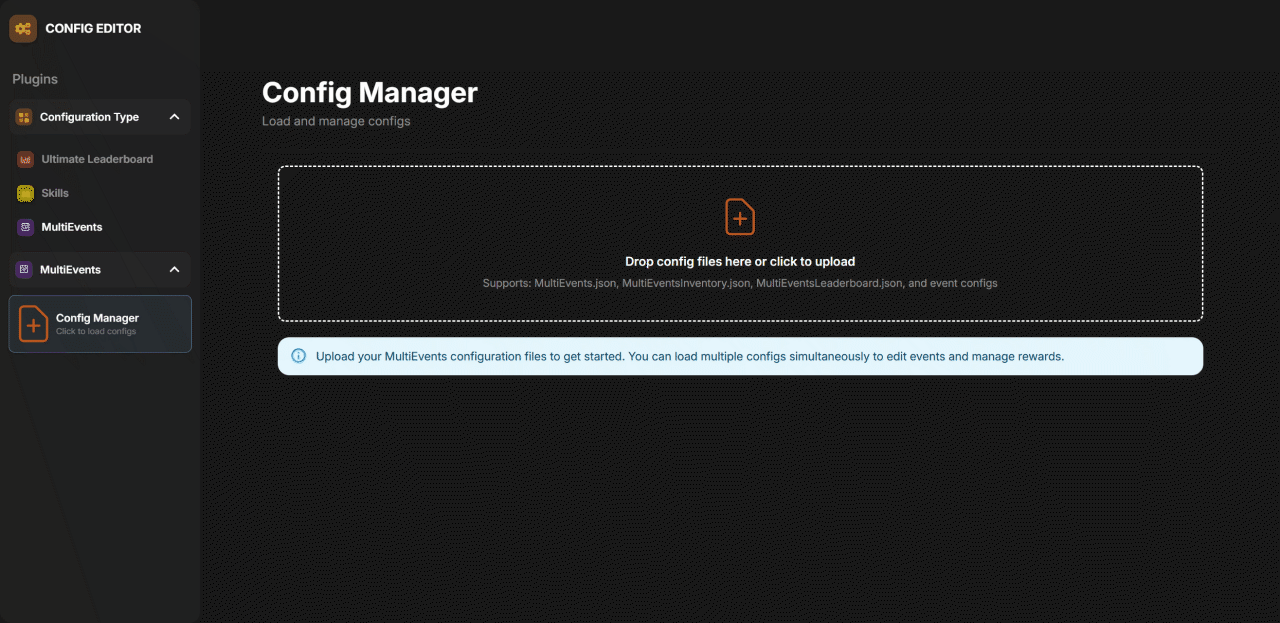Click the 'Upload your MultiEvents configuration files' banner text
Screen dimensions: 1280x623
690,357
